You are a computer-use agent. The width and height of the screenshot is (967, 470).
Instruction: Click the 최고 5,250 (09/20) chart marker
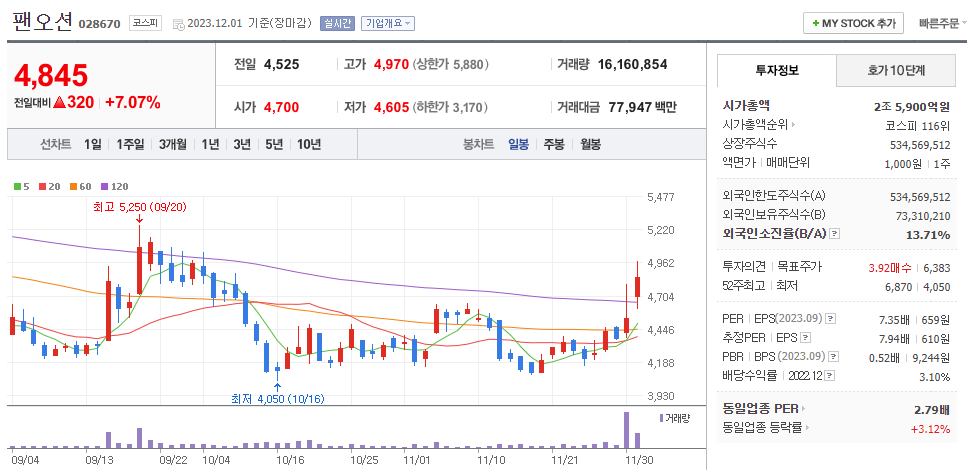pos(139,208)
